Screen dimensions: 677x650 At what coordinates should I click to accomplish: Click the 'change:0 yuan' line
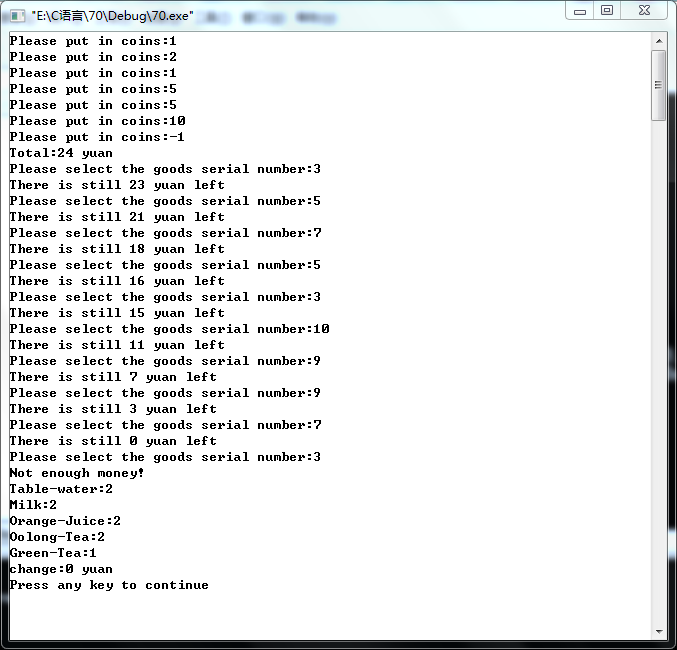(61, 569)
